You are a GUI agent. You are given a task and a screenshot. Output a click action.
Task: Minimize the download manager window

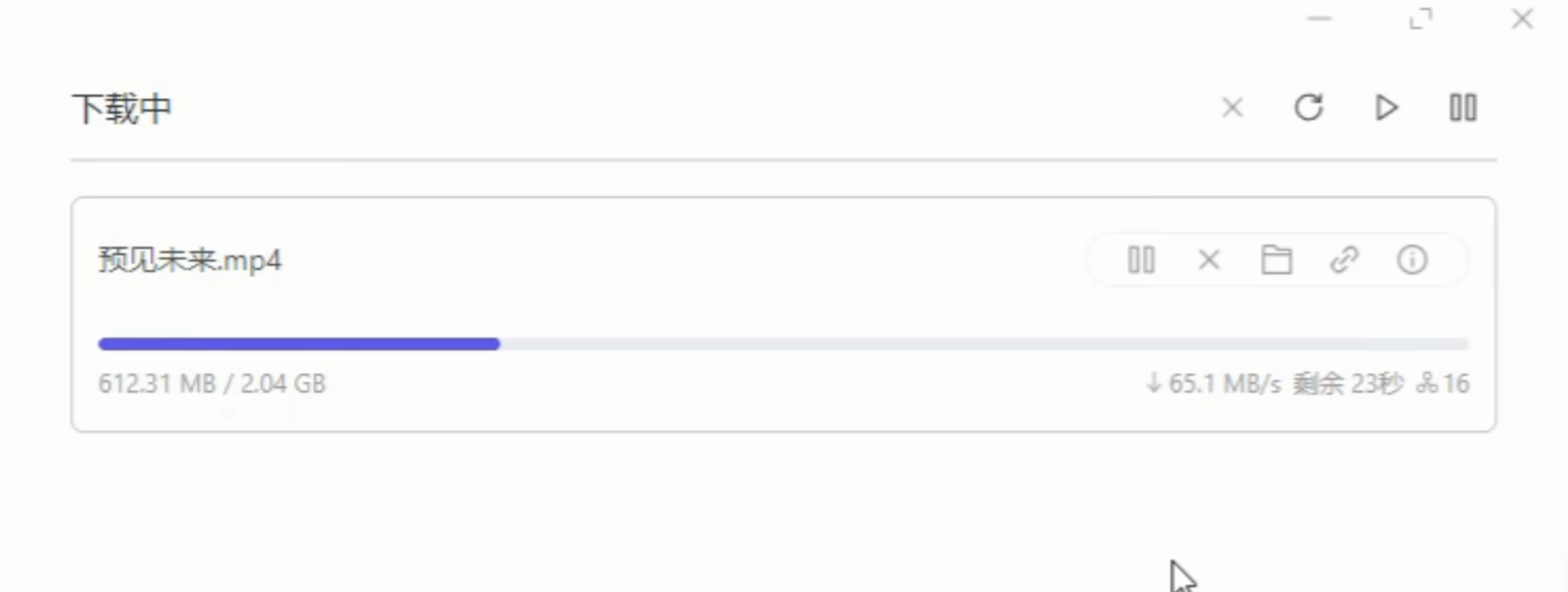click(1319, 19)
